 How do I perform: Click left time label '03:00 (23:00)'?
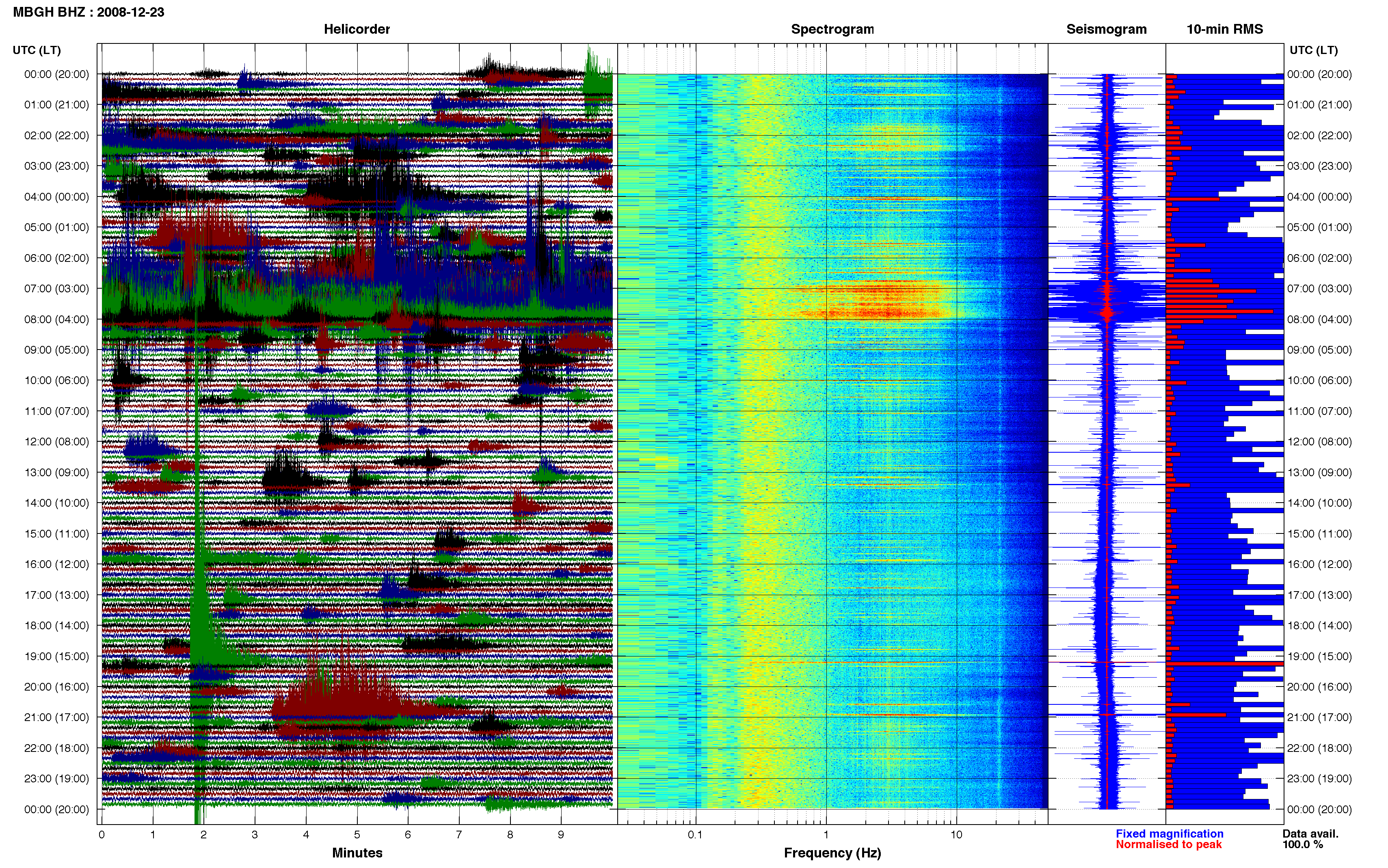(57, 166)
